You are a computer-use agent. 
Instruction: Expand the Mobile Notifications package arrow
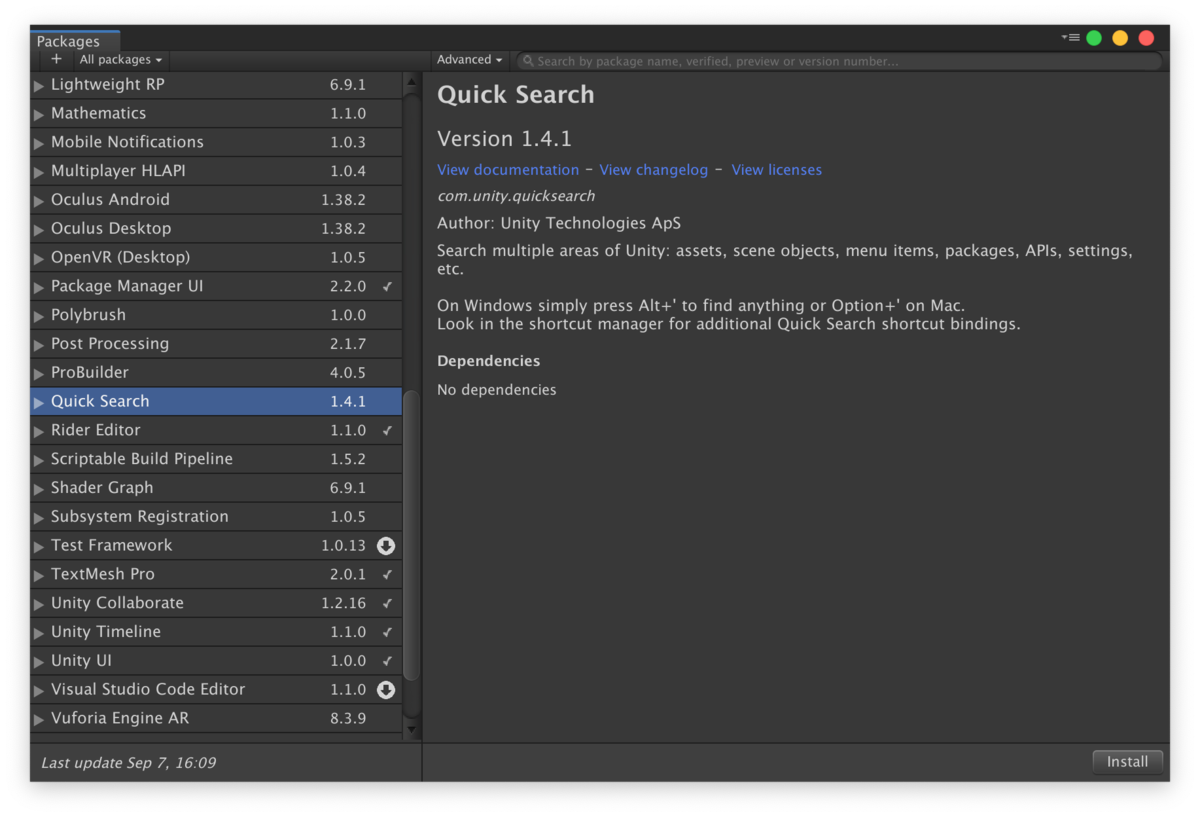(39, 143)
